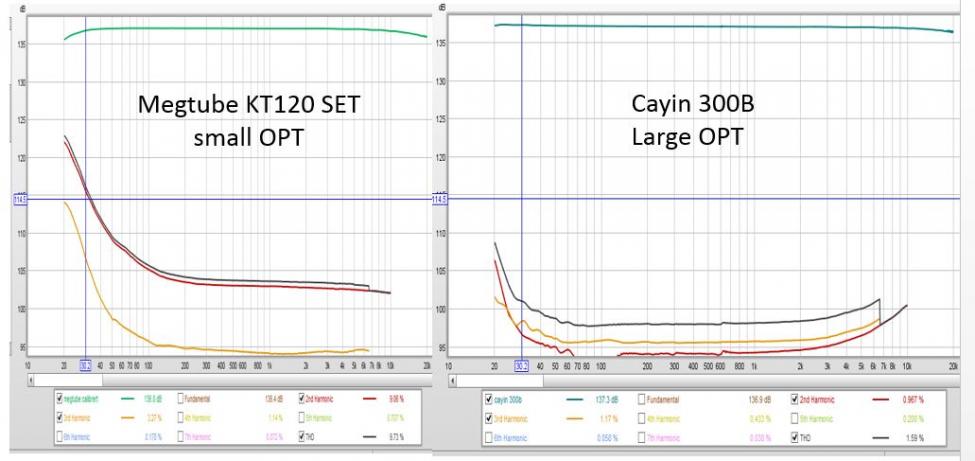Click red 2nd Harmonic swatch in Cayin legend
Viewport: 975px width, 461px height.
click(880, 399)
